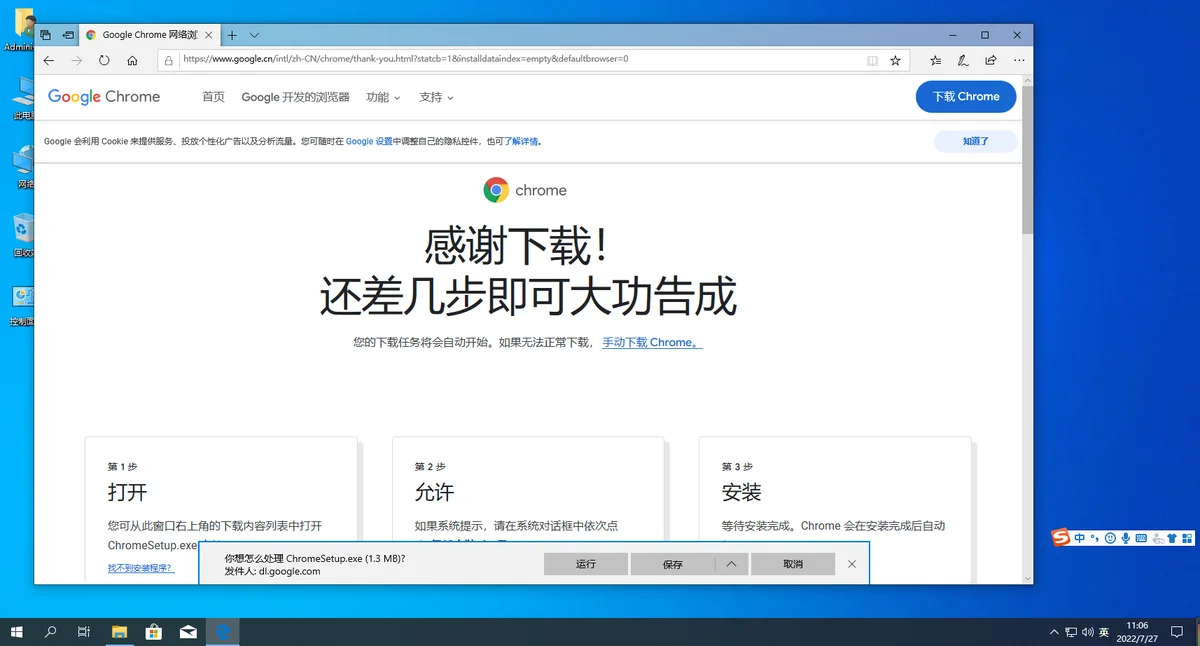Viewport: 1200px width, 646px height.
Task: Click the share page icon
Action: [991, 60]
